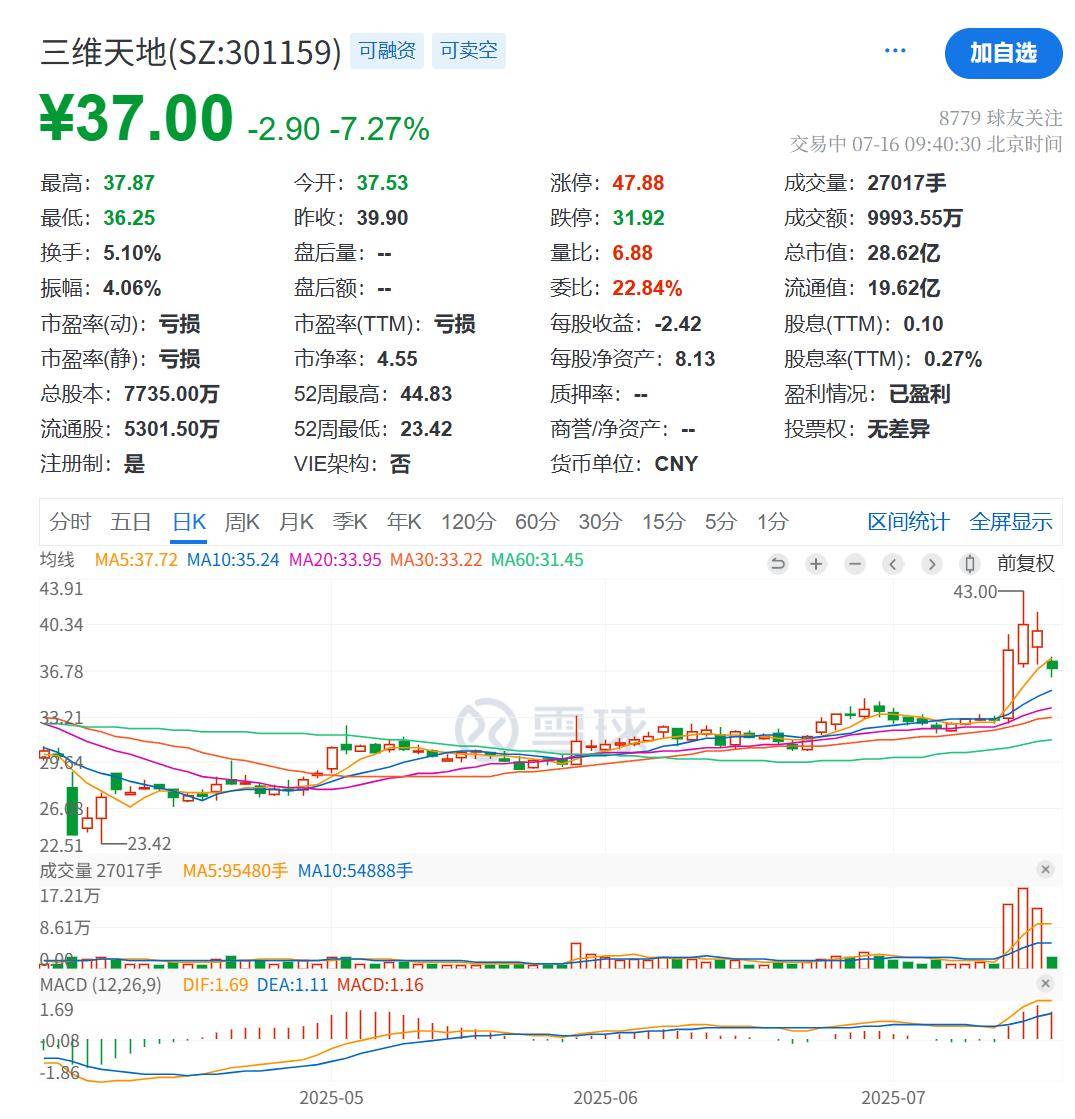This screenshot has width=1075, height=1119.
Task: Click the 可融资 tag
Action: click(387, 51)
